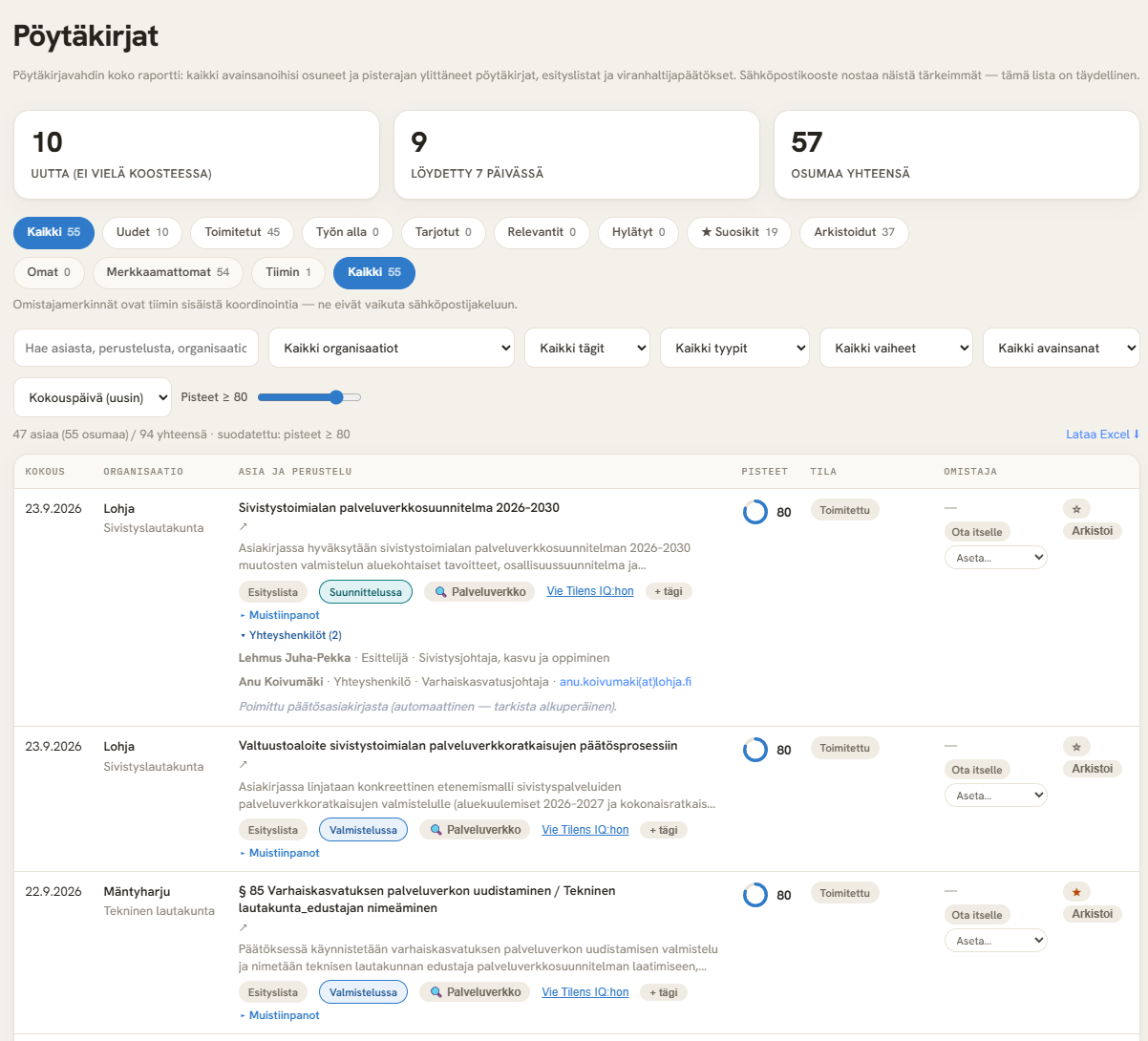Image resolution: width=1148 pixels, height=1041 pixels.
Task: Adjust the Pisteet ≥ 80 slider
Action: pos(309,397)
